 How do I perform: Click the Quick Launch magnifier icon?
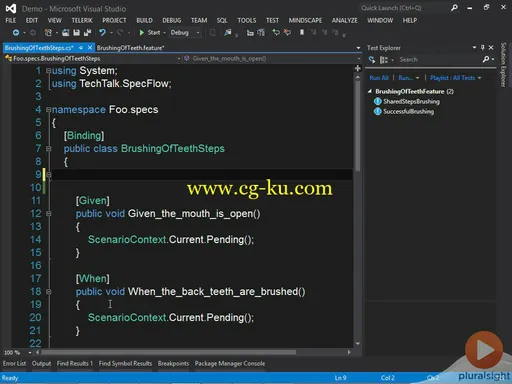pyautogui.click(x=454, y=8)
